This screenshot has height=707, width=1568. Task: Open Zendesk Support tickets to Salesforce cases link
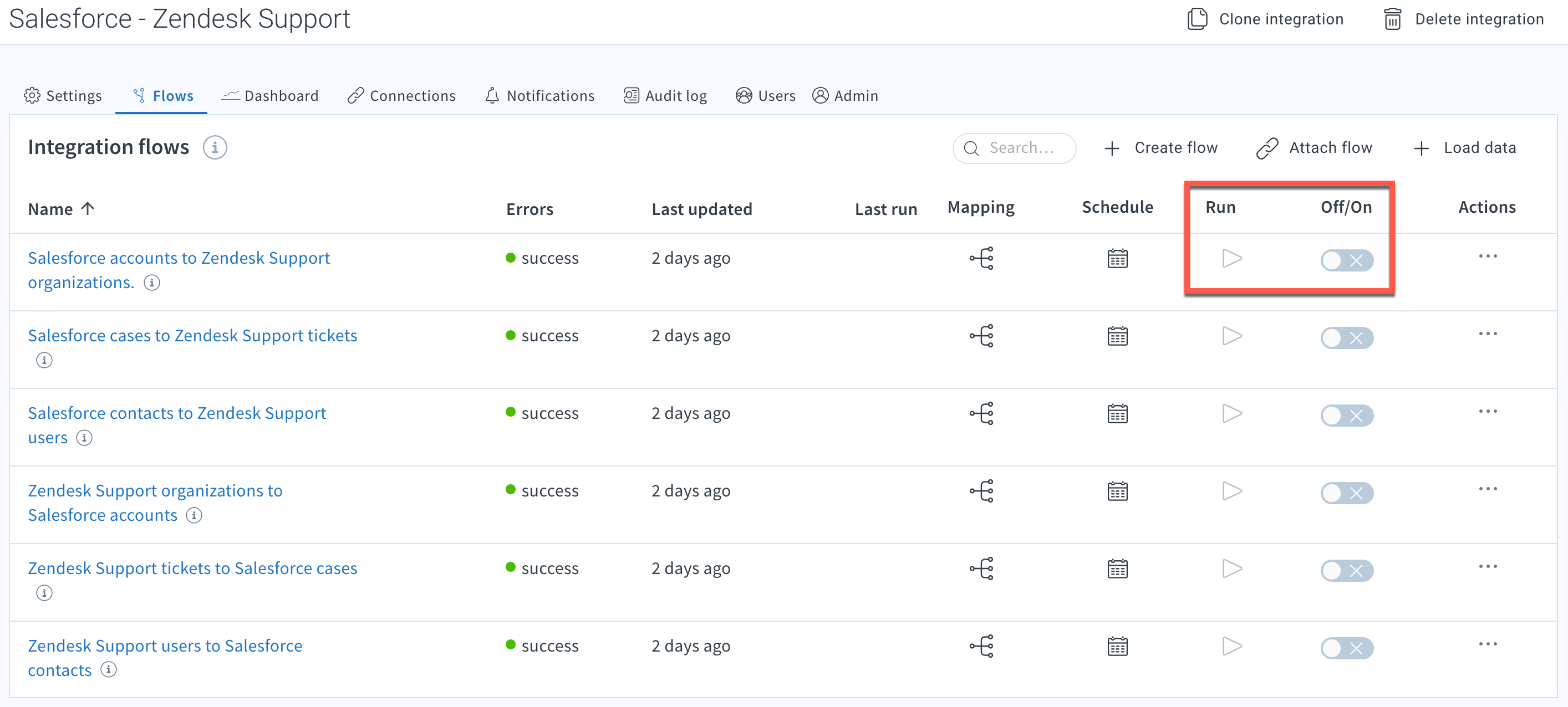[192, 568]
